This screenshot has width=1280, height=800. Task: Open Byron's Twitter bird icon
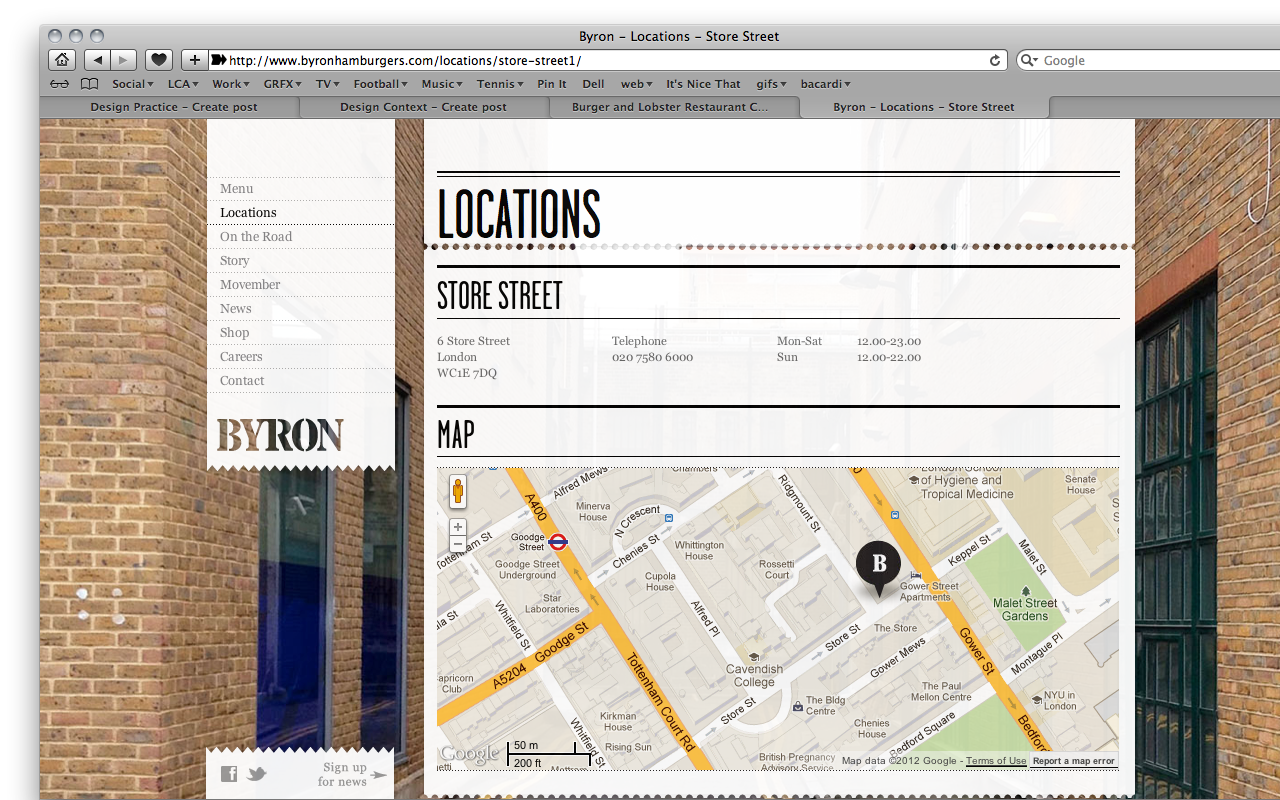tap(257, 774)
